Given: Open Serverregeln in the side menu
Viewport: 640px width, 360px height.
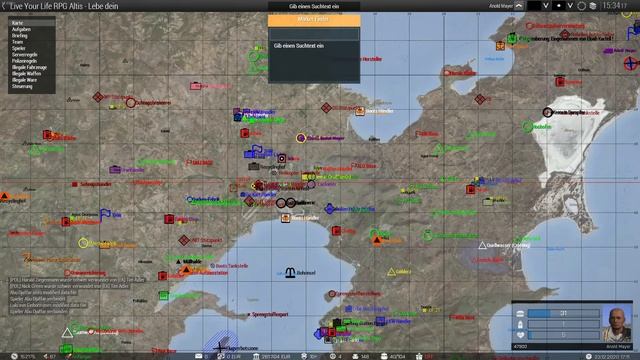Looking at the screenshot, I should [x=31, y=55].
